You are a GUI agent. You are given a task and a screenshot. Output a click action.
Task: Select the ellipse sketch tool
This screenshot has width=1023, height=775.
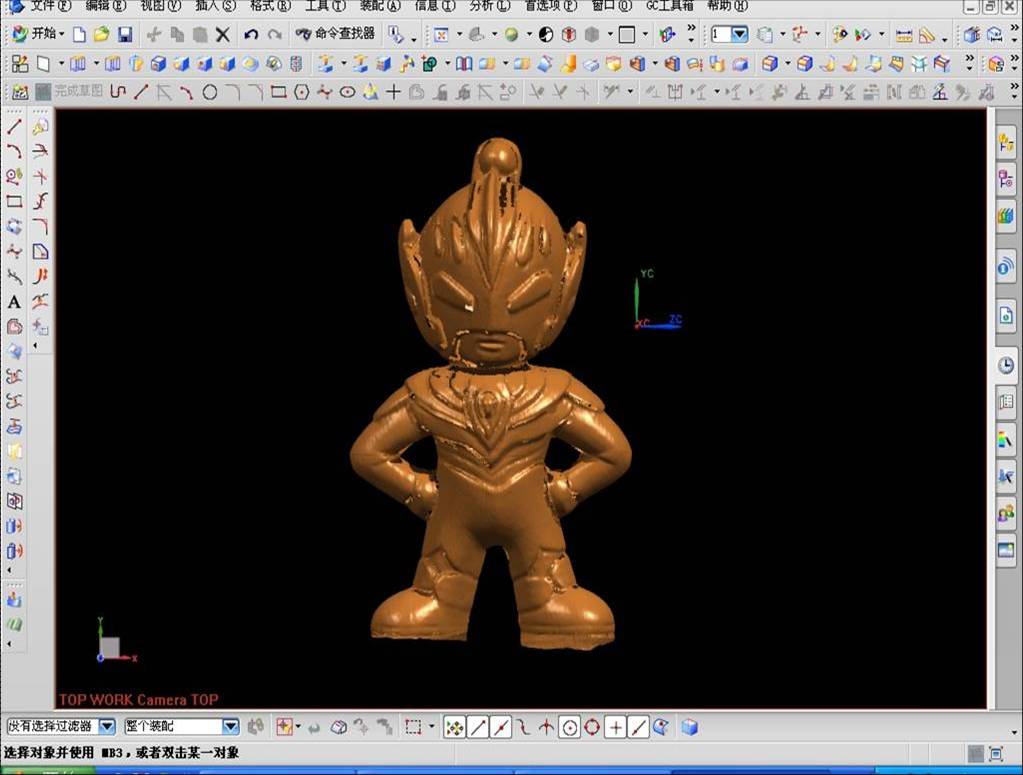(348, 93)
